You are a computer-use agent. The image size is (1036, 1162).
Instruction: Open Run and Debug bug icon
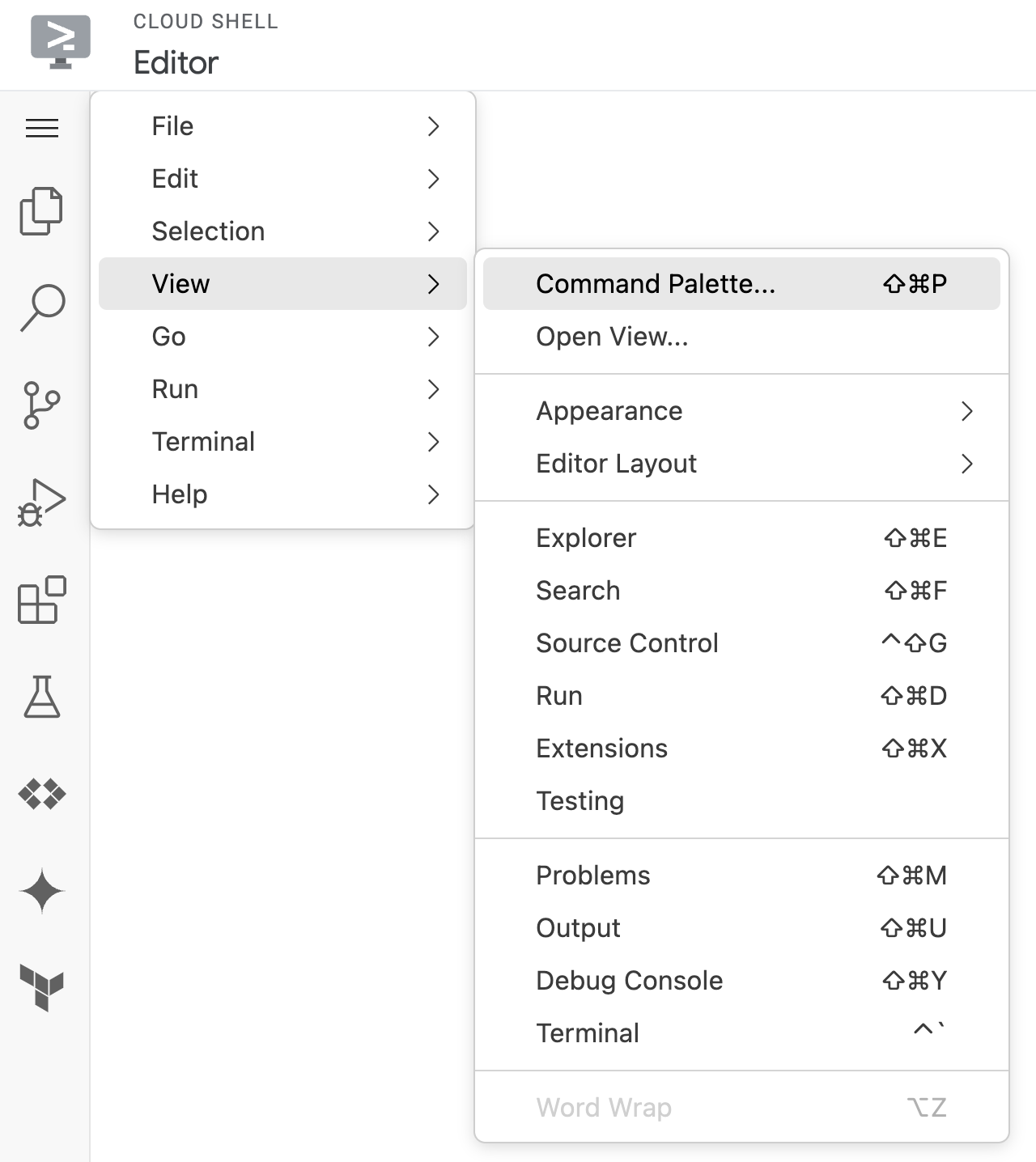click(41, 503)
